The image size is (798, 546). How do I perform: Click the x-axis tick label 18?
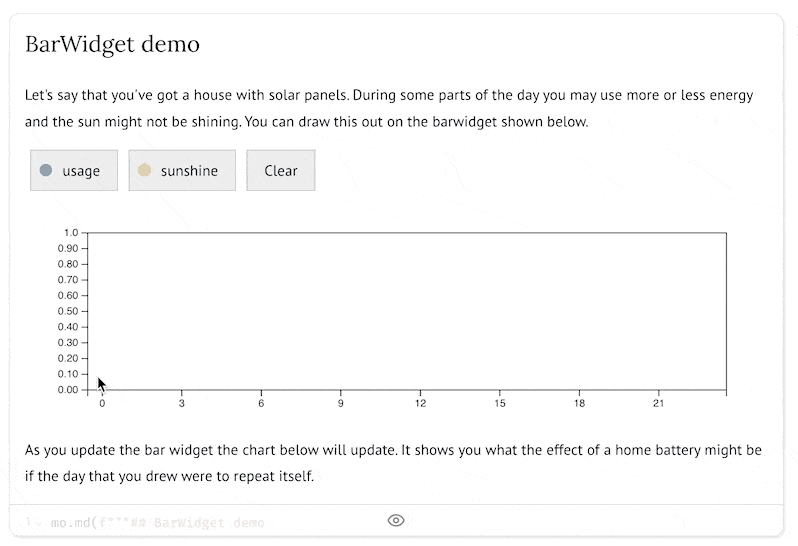point(579,404)
